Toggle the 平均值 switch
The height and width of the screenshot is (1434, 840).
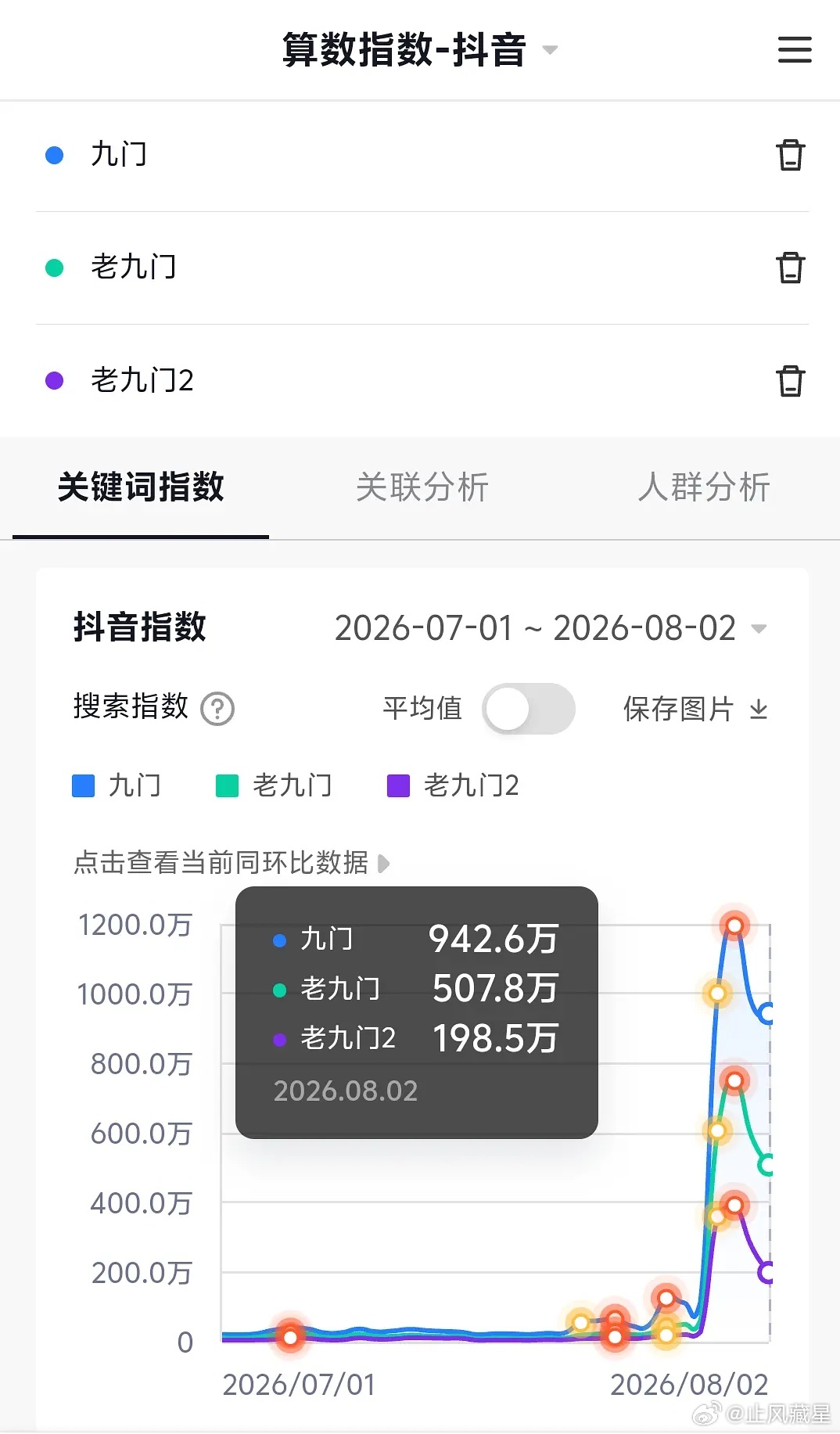(x=529, y=709)
